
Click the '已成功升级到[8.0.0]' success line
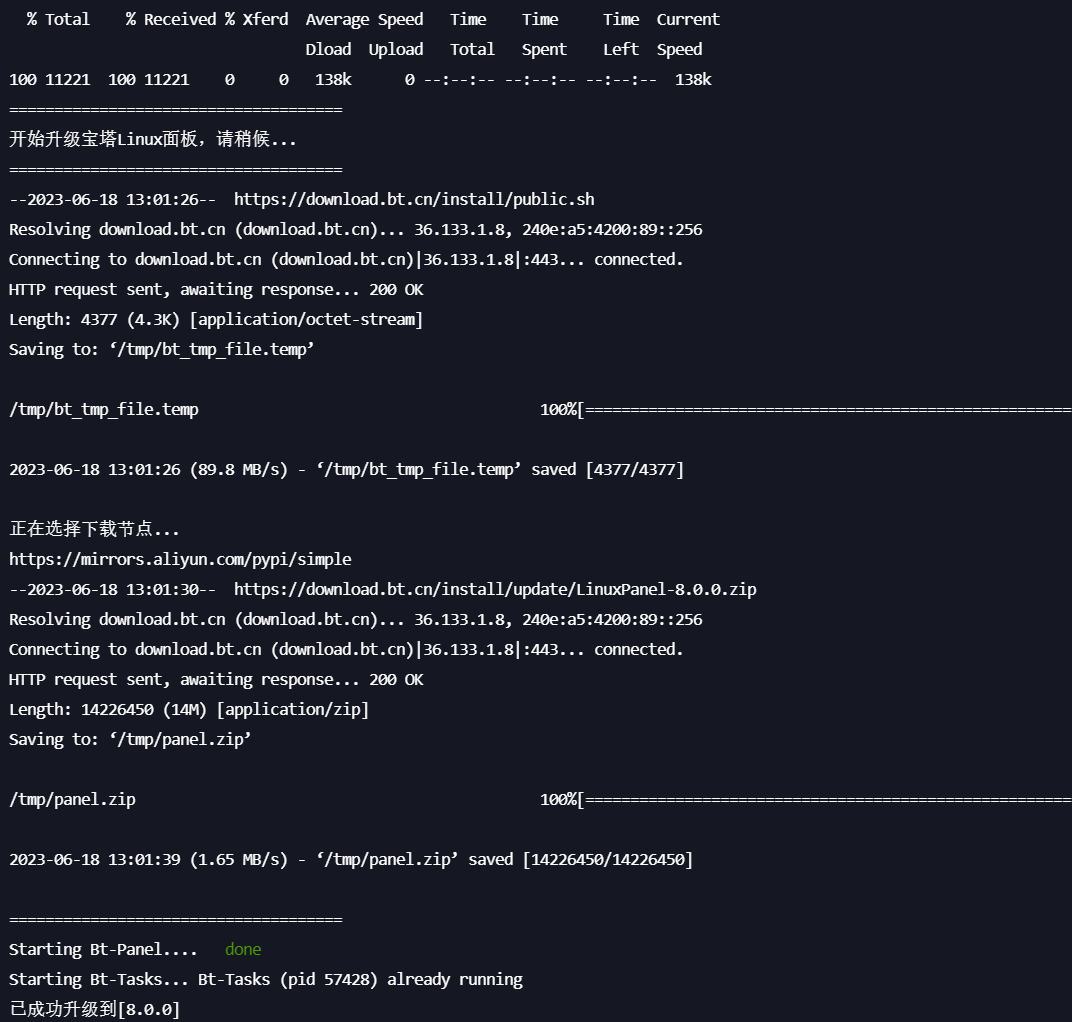click(x=94, y=1009)
